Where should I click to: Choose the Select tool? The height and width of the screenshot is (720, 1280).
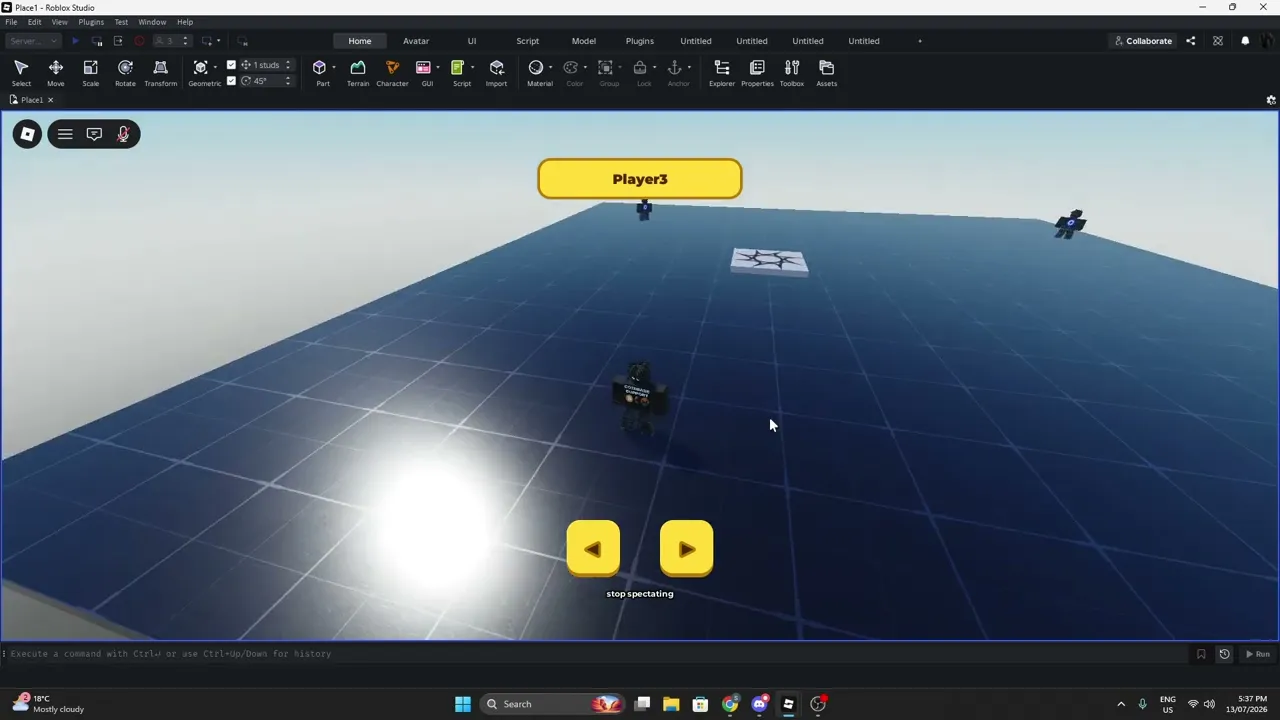(21, 73)
